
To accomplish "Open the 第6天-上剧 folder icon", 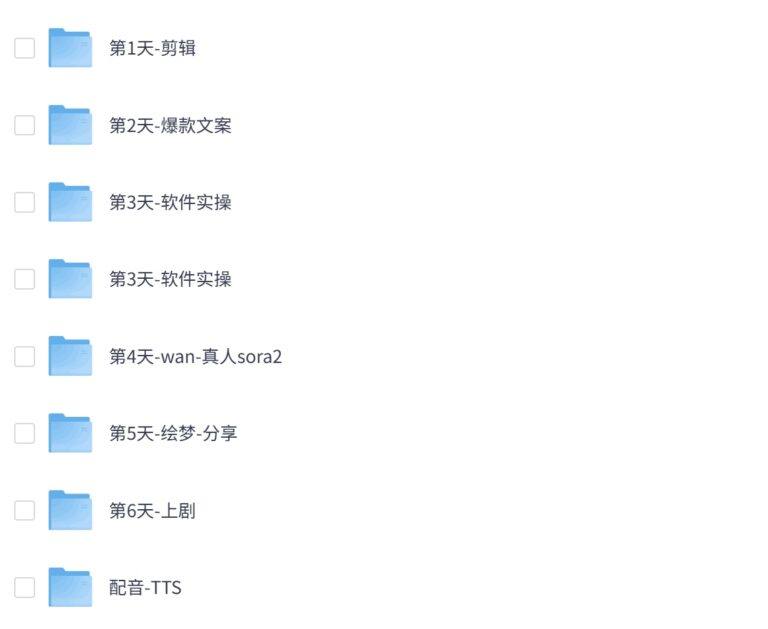I will (69, 510).
